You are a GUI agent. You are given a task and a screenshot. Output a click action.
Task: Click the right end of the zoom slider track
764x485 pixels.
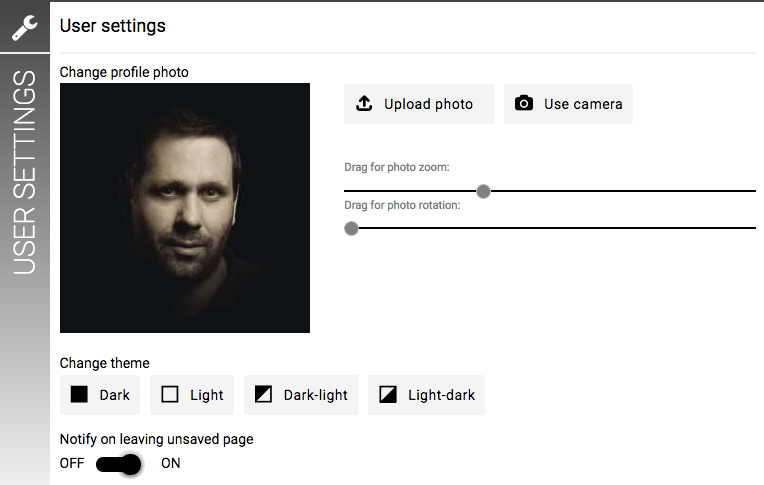753,191
